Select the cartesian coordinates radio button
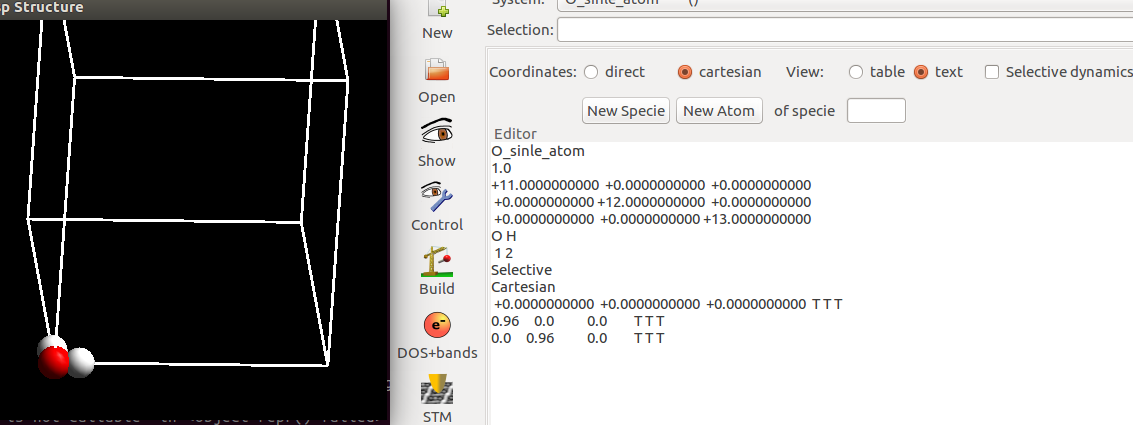 click(685, 72)
